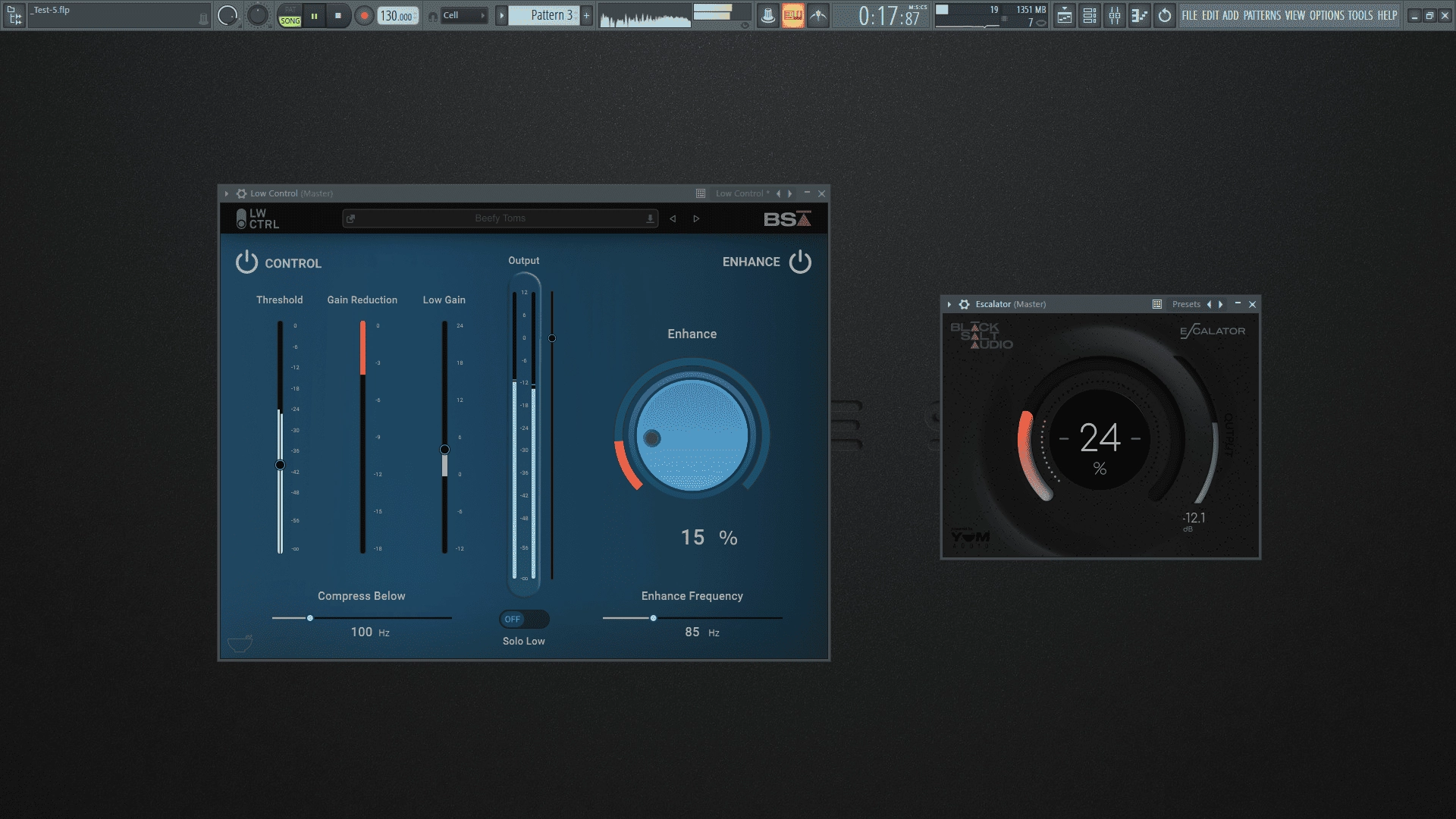Click the Threshold slider handle
The height and width of the screenshot is (819, 1456).
tap(280, 465)
